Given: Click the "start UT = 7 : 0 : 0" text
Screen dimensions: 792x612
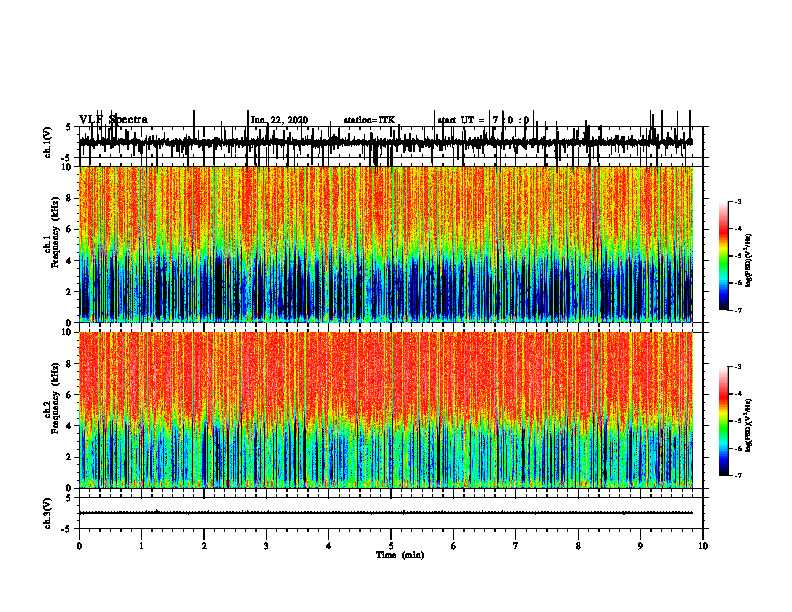Looking at the screenshot, I should [483, 120].
